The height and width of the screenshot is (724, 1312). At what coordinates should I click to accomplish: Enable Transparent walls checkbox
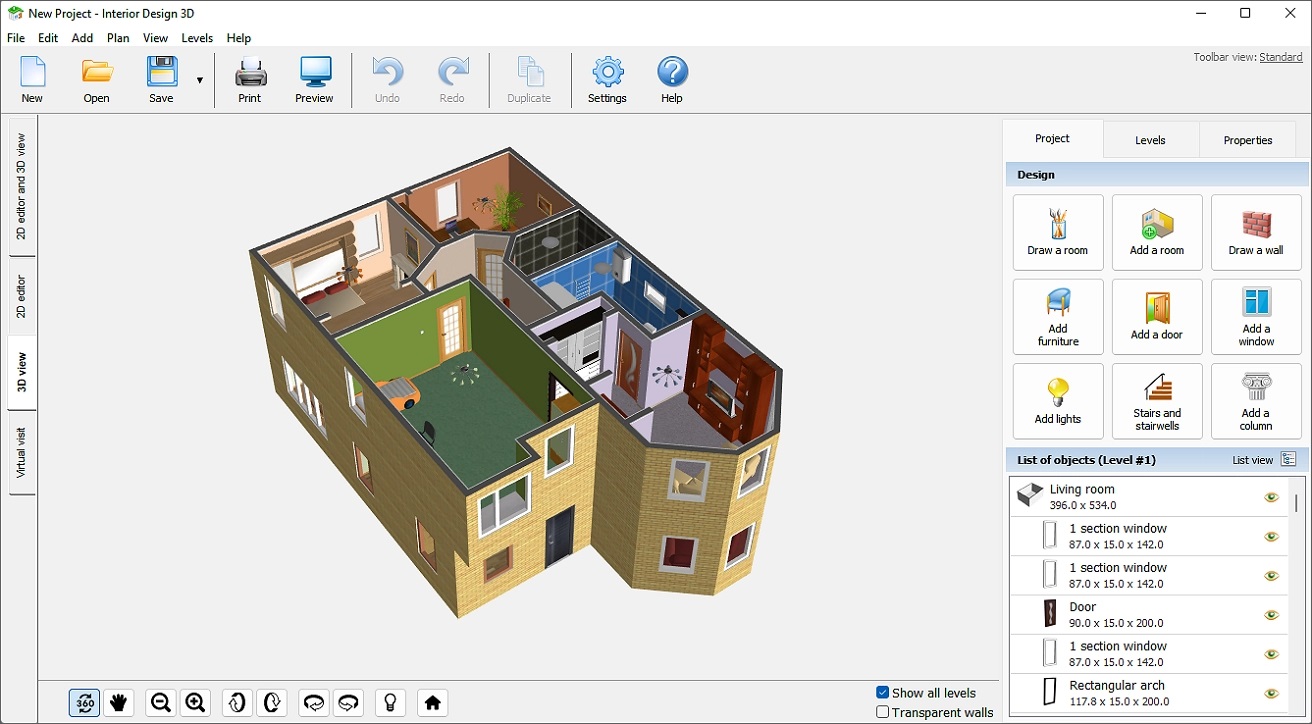pyautogui.click(x=883, y=712)
